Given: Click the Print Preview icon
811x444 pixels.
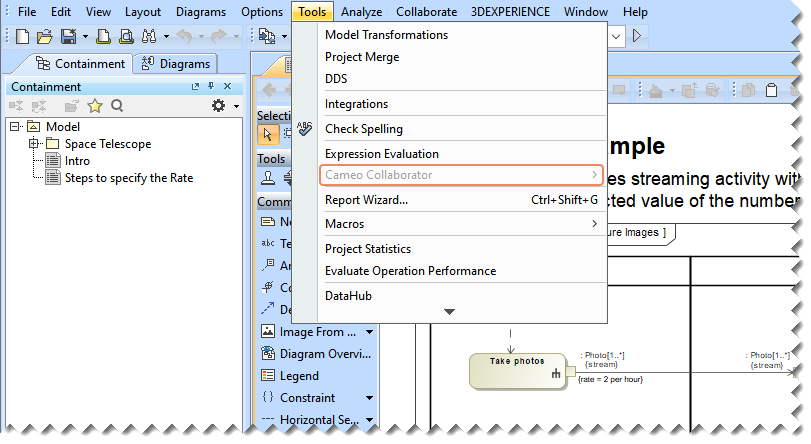Looking at the screenshot, I should pos(126,36).
